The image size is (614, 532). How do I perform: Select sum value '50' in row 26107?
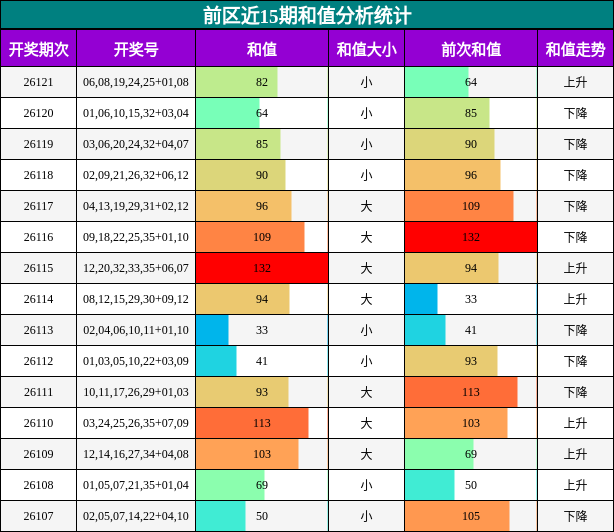click(x=262, y=516)
